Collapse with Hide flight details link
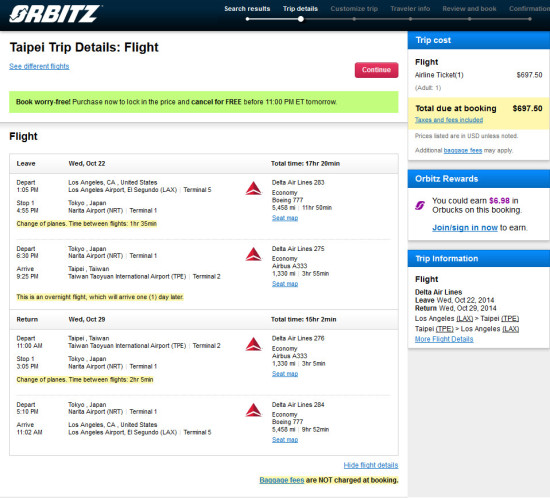 coord(371,465)
